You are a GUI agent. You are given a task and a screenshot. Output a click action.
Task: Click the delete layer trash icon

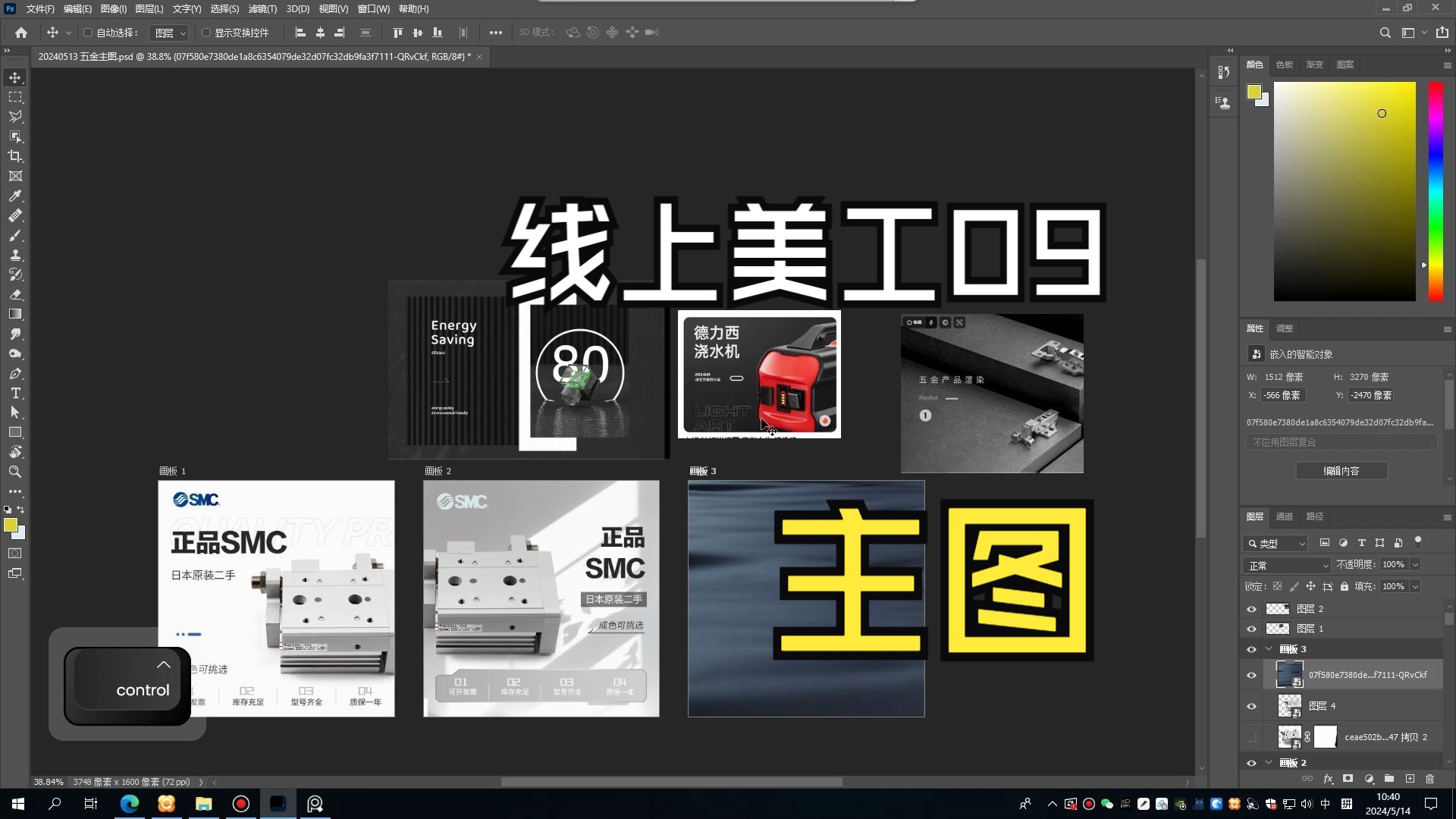point(1429,779)
